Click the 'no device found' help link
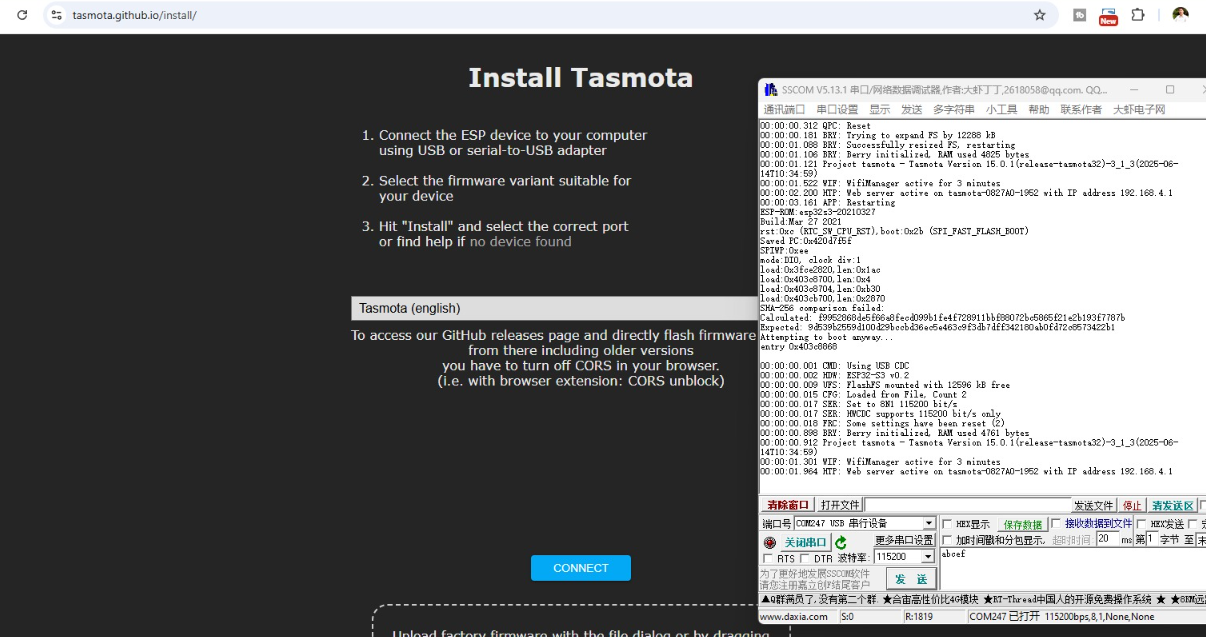Viewport: 1206px width, 637px height. (x=520, y=241)
